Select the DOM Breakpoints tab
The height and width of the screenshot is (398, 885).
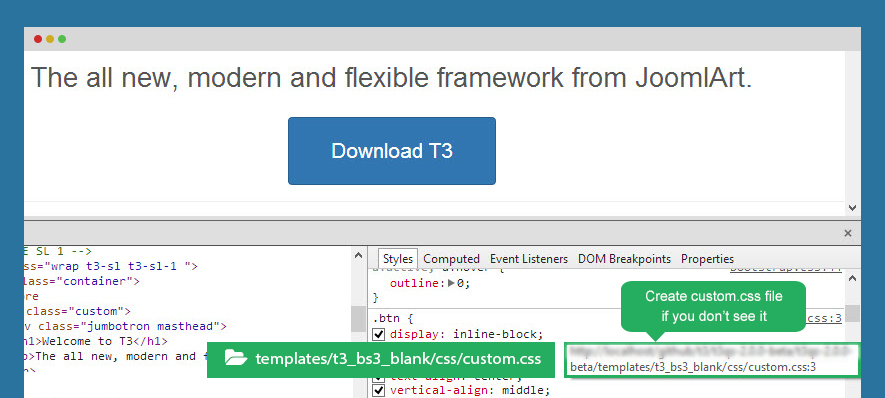coord(624,259)
